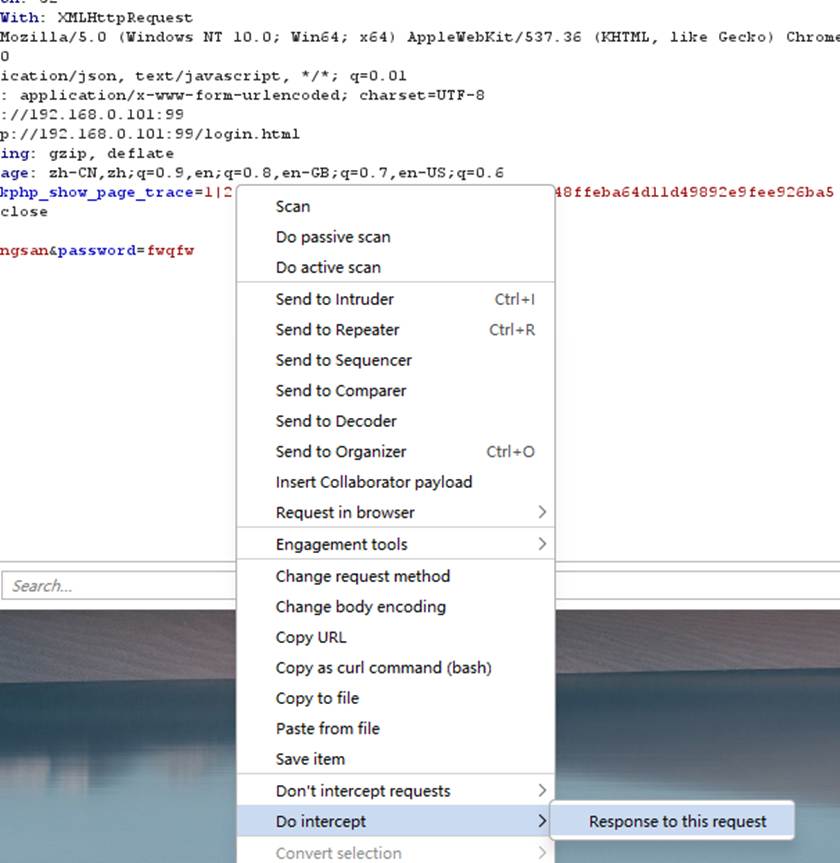Viewport: 840px width, 863px height.
Task: Choose Do active scan
Action: [395, 267]
